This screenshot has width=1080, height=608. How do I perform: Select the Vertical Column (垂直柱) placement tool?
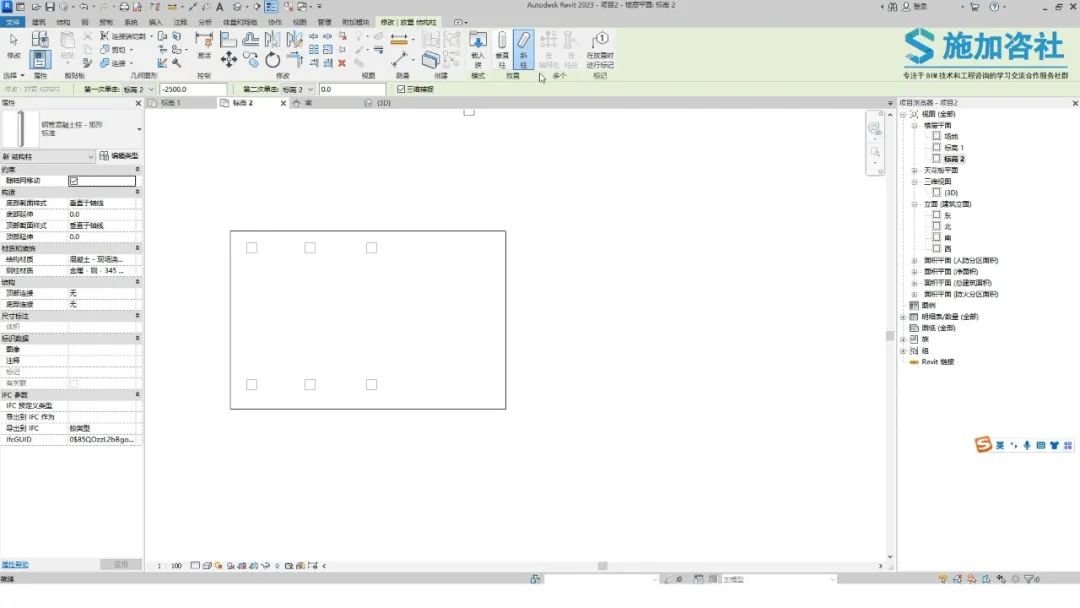502,50
